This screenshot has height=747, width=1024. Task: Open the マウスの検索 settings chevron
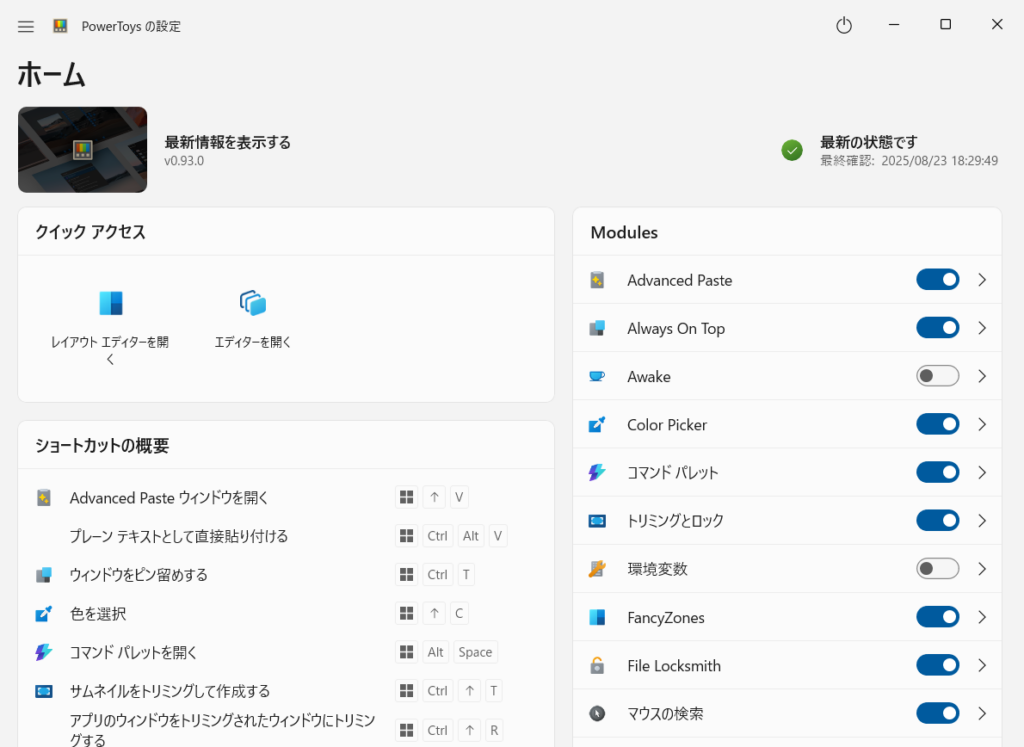click(982, 713)
